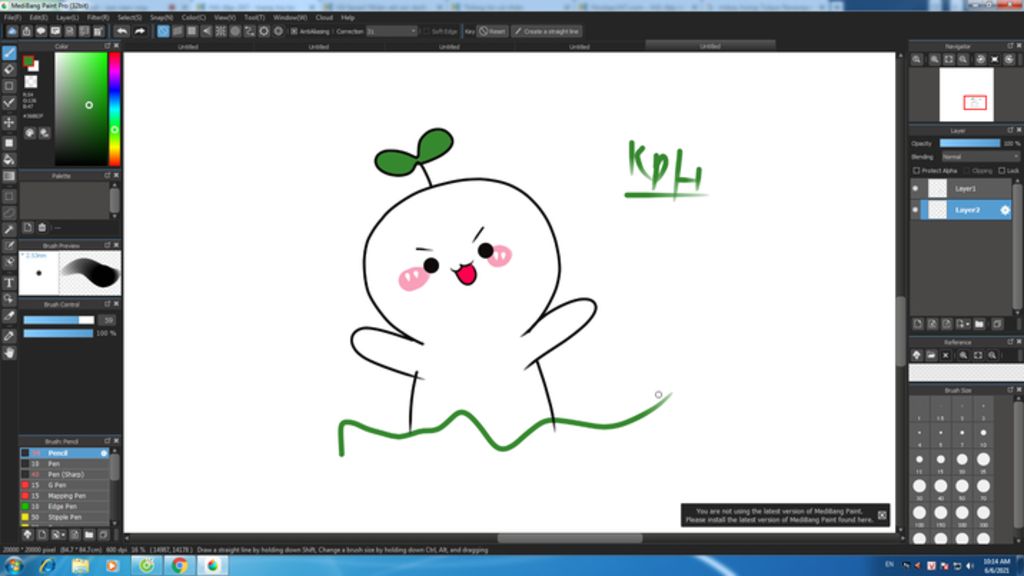Open image file in Reference panel
This screenshot has height=576, width=1024.
coord(931,355)
